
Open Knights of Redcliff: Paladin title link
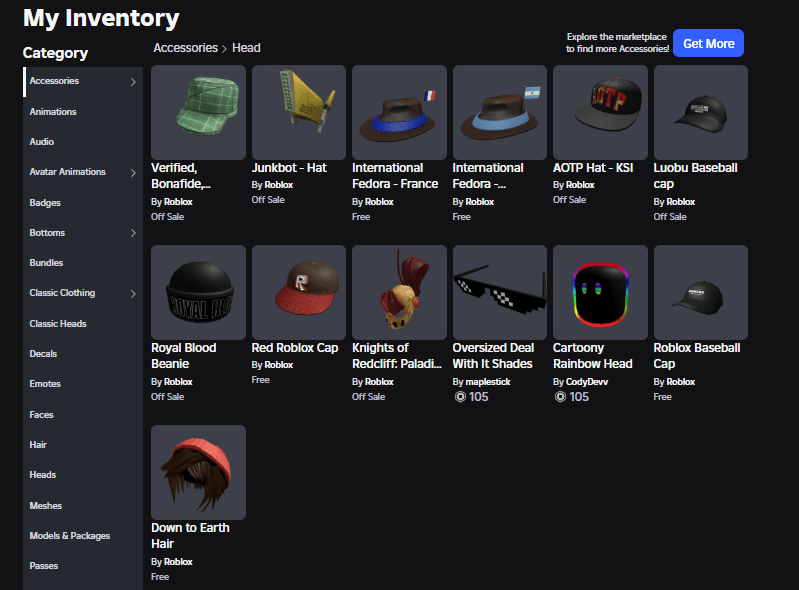[x=396, y=356]
